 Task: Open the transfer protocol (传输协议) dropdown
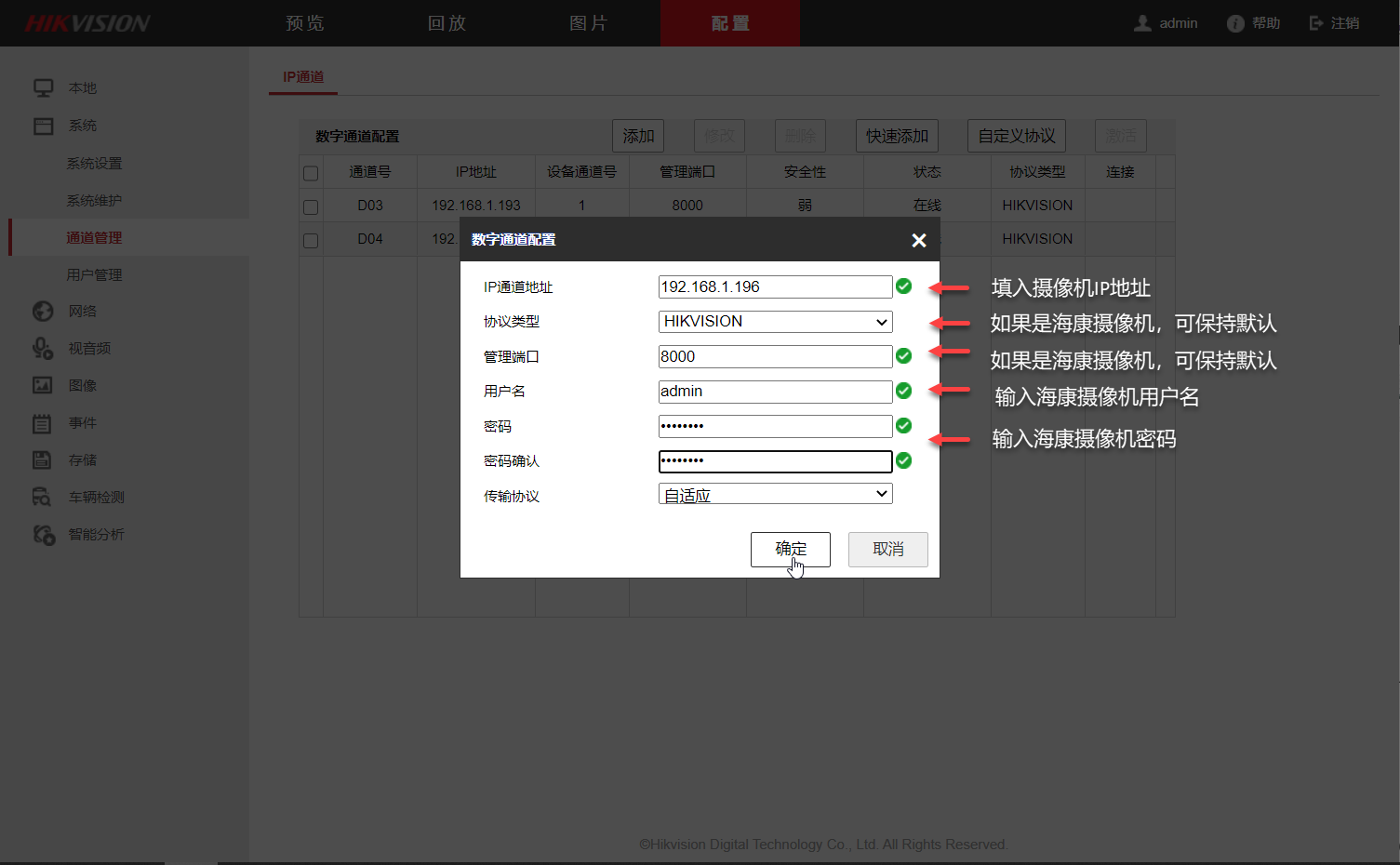(776, 494)
